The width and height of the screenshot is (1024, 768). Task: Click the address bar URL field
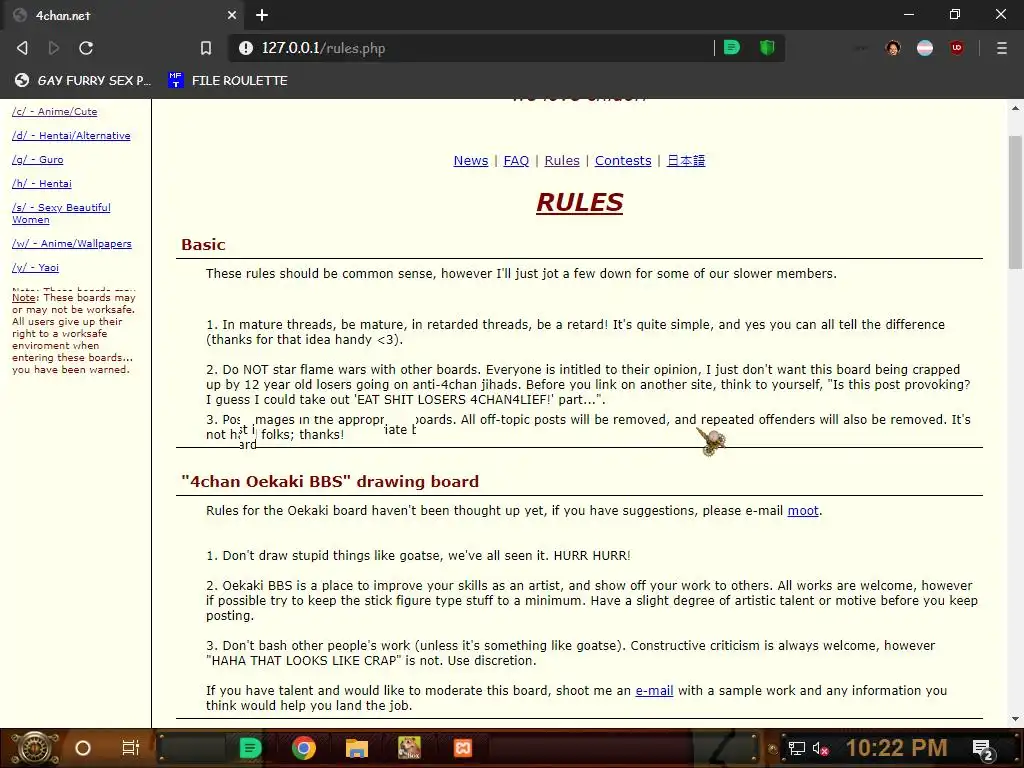click(x=483, y=48)
